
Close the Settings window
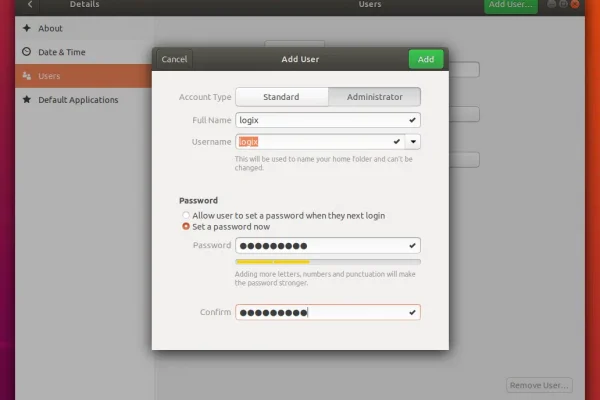(x=575, y=4)
